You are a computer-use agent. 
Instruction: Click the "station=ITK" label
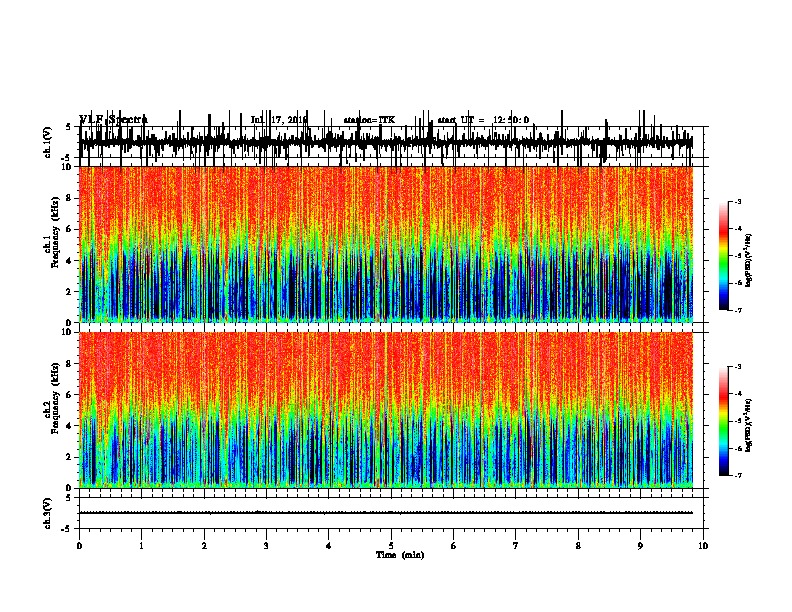point(369,120)
